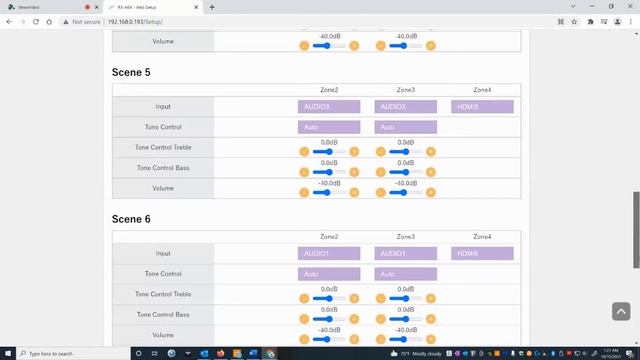Click the page vertical scrollbar thumb
Screen dimensions: 640x360
point(636,230)
